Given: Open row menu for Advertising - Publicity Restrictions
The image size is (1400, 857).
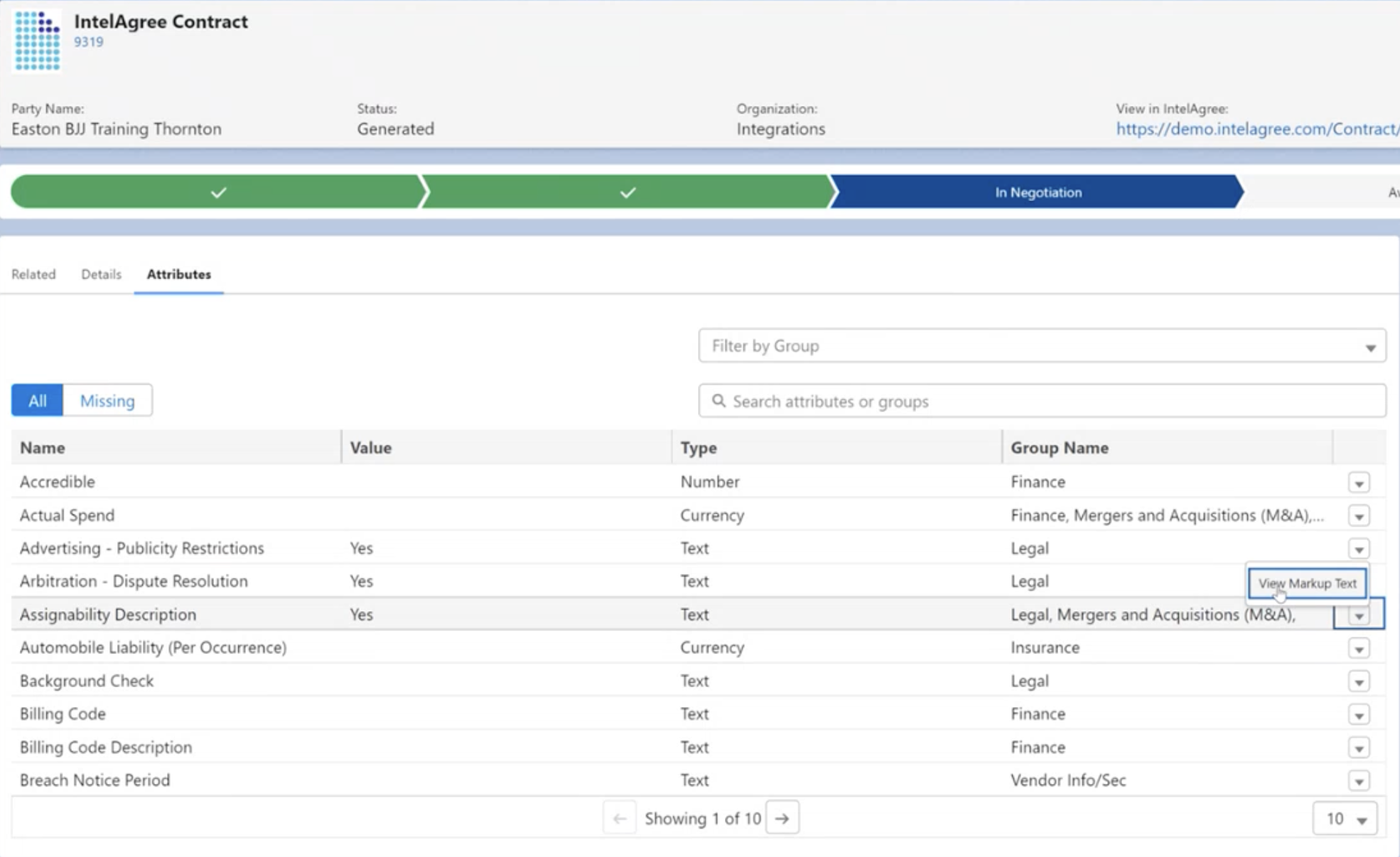Looking at the screenshot, I should [1359, 549].
